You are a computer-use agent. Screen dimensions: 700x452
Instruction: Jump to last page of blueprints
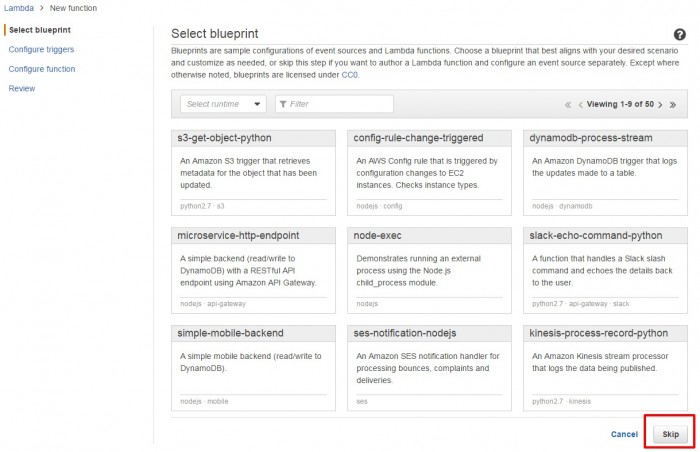(672, 105)
